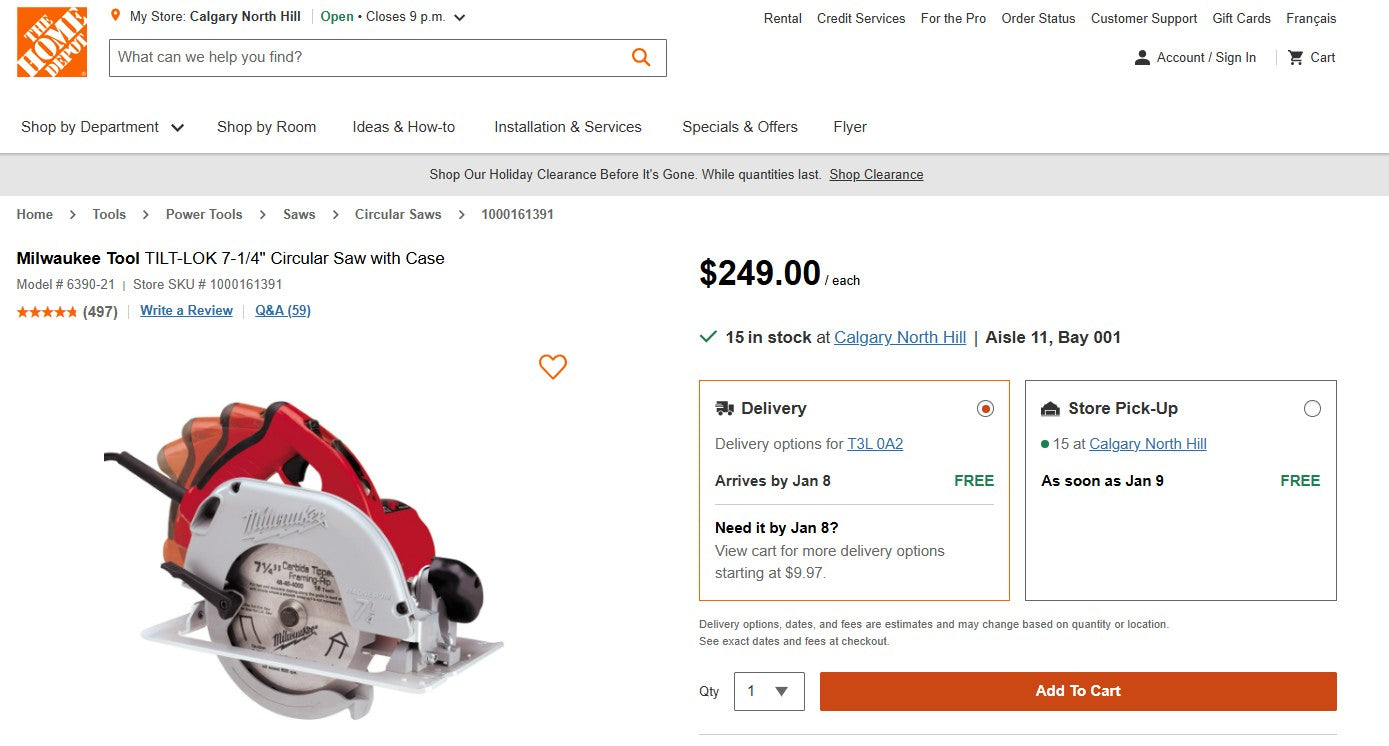Select the Delivery radio button

tap(985, 408)
